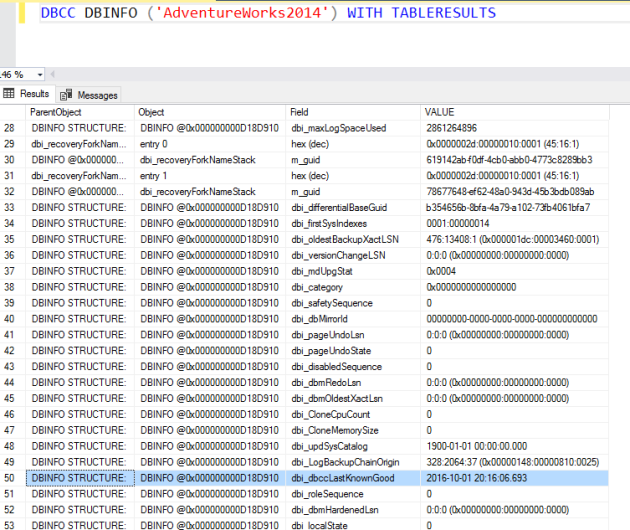The width and height of the screenshot is (630, 530).
Task: Select the ParentObject column header
Action: [x=80, y=112]
